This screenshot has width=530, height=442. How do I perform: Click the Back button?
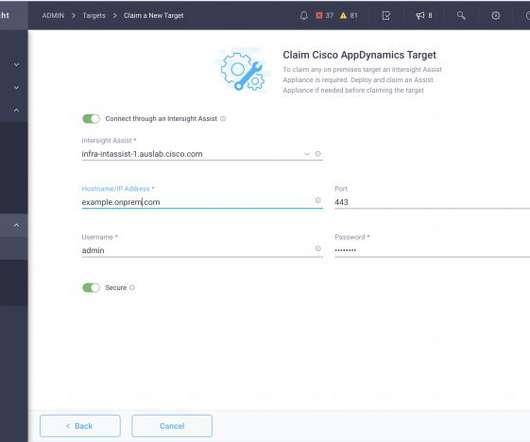point(80,426)
